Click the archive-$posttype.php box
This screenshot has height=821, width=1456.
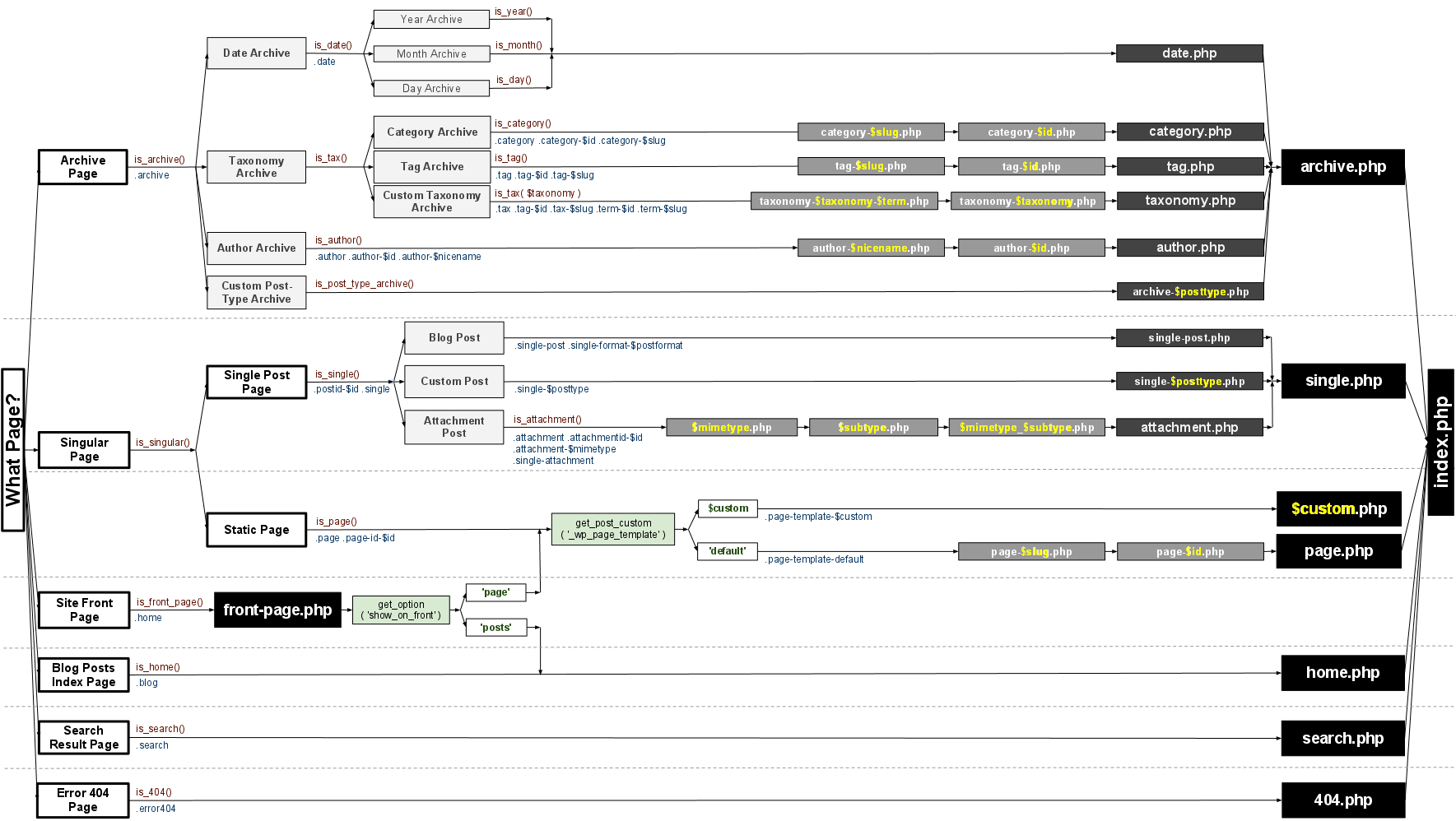(x=1190, y=291)
